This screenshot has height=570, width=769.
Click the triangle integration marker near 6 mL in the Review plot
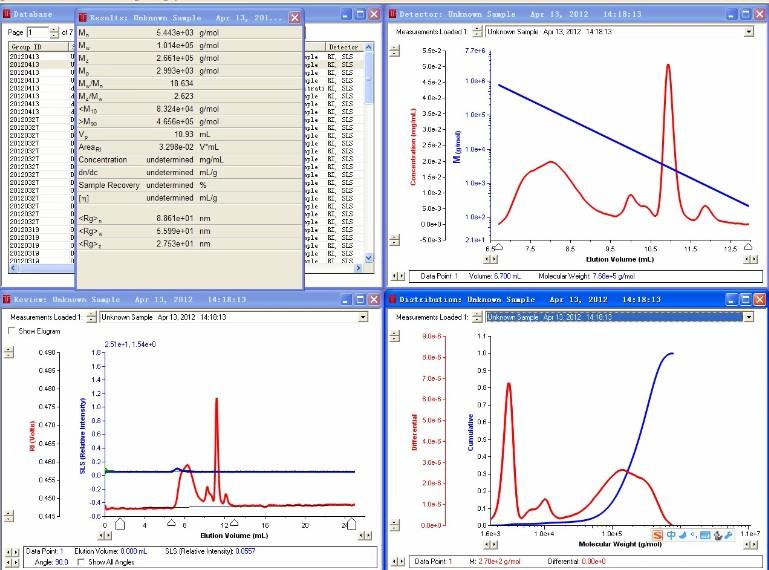(x=171, y=523)
